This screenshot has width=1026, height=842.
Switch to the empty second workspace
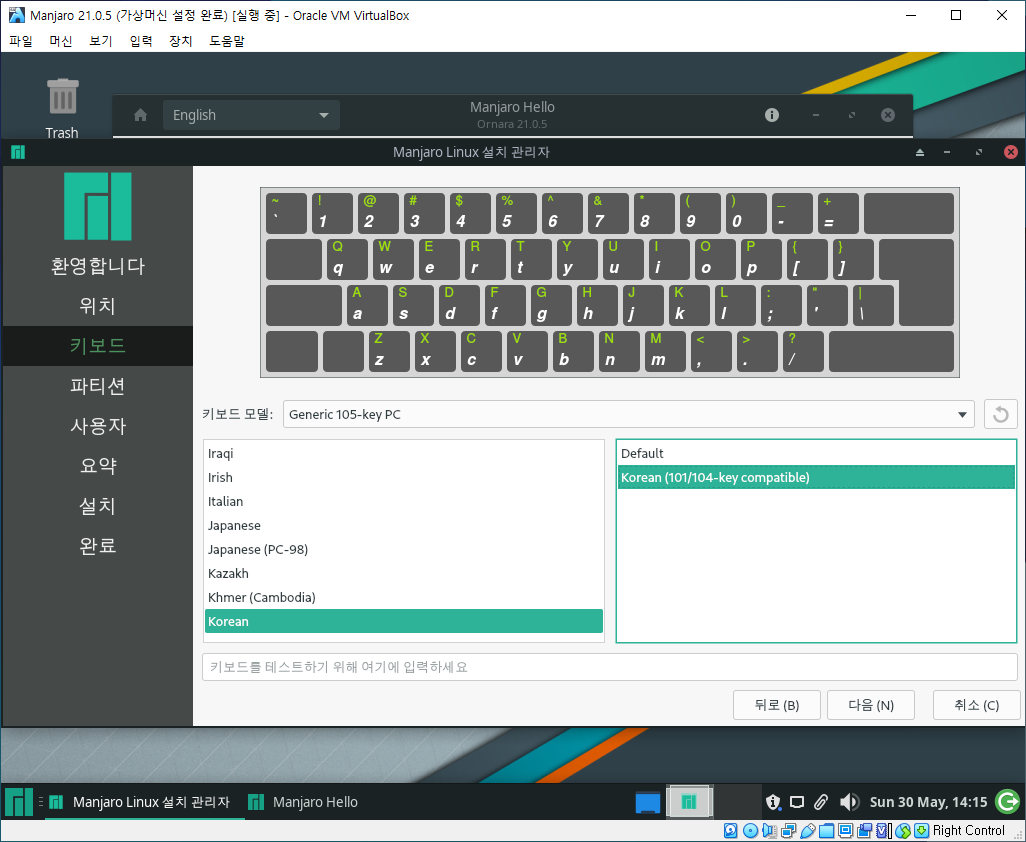tap(737, 801)
